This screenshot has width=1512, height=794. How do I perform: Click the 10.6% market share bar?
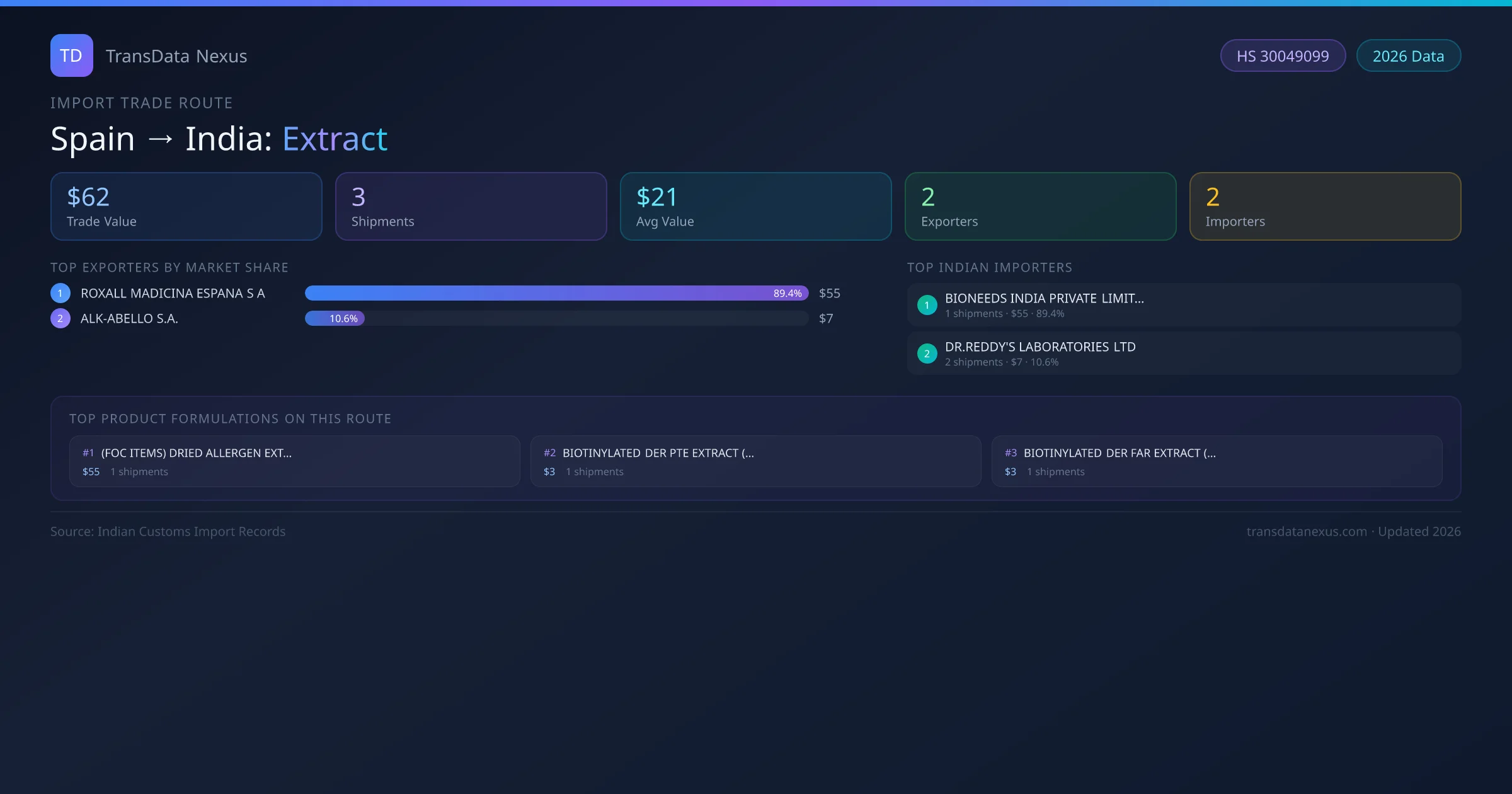pyautogui.click(x=335, y=318)
